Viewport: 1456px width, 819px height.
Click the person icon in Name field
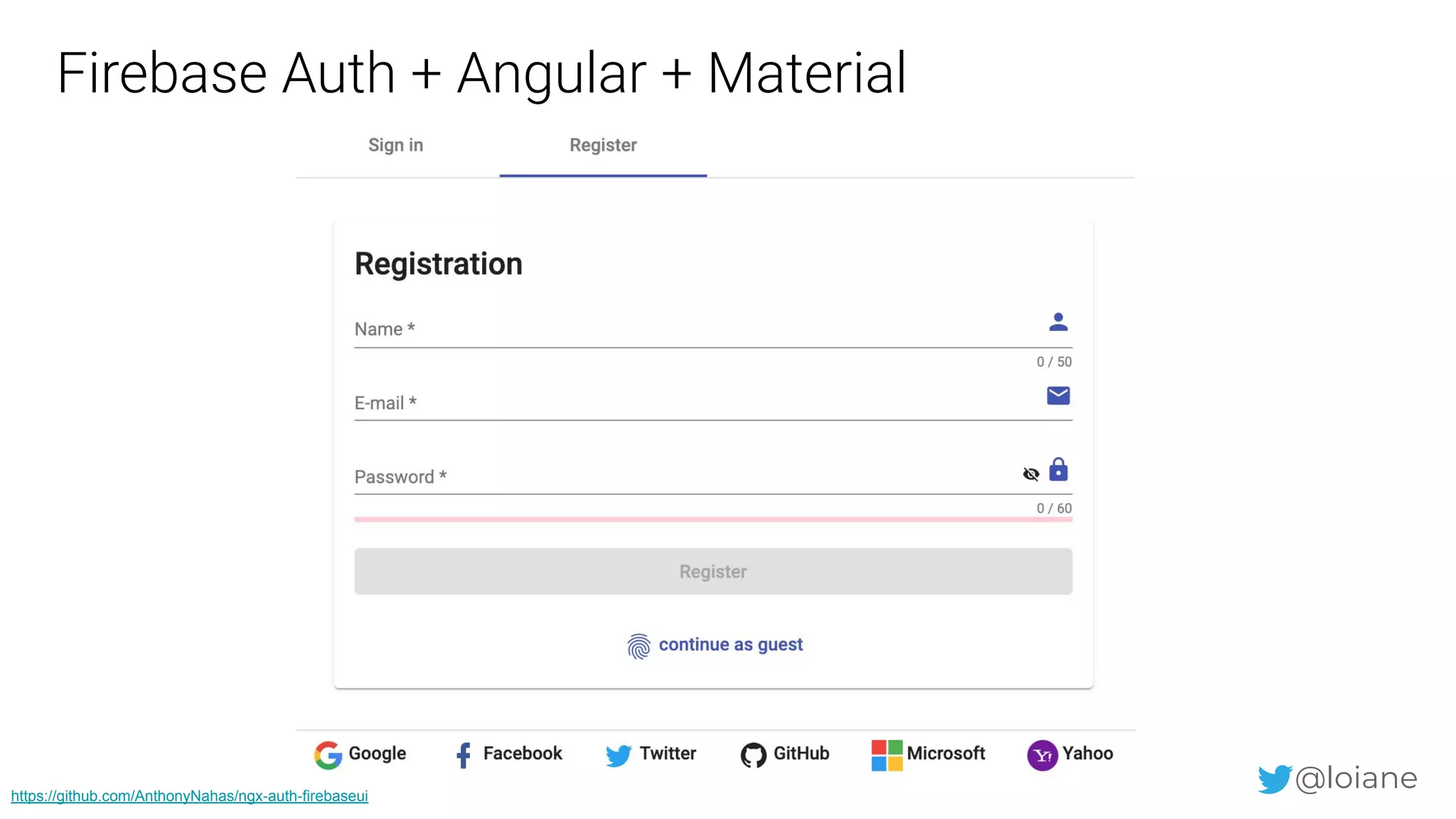point(1058,323)
